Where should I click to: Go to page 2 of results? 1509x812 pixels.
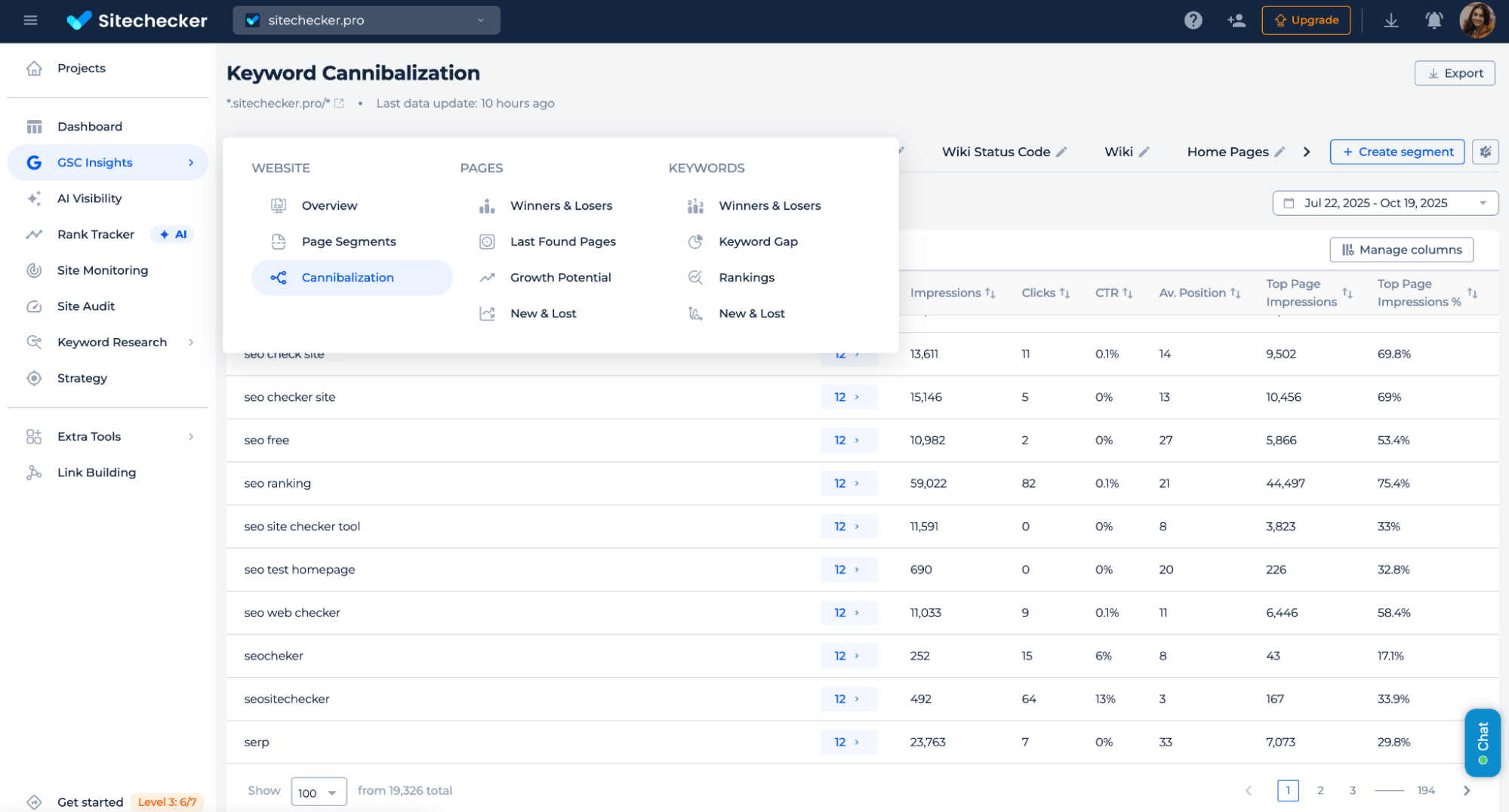point(1320,790)
